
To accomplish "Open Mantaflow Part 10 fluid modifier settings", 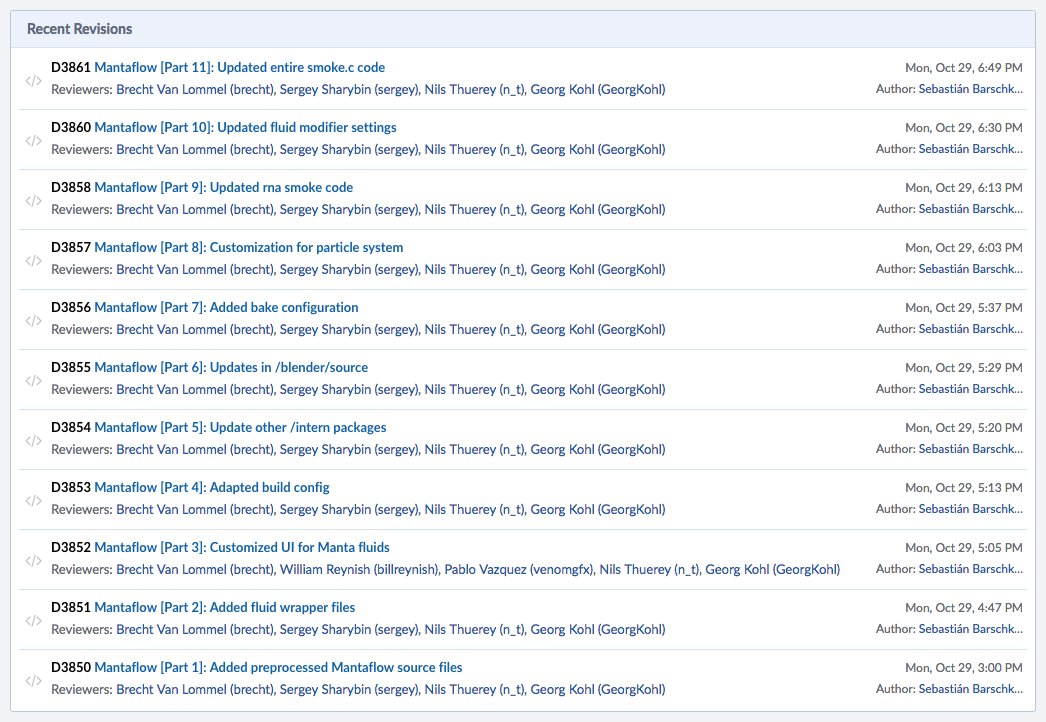I will pos(245,127).
